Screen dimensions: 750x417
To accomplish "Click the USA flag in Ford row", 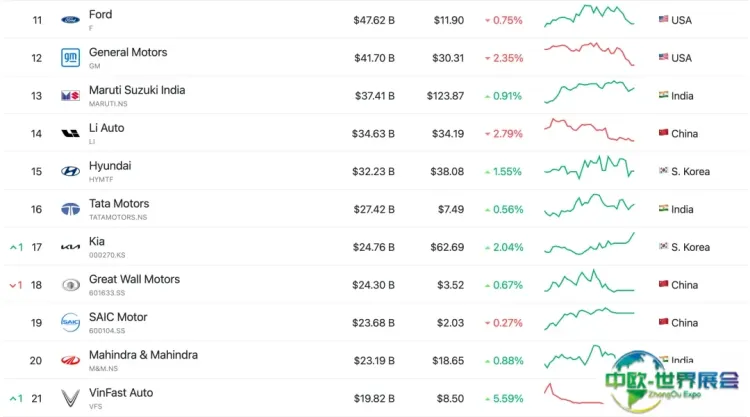I will pyautogui.click(x=663, y=20).
